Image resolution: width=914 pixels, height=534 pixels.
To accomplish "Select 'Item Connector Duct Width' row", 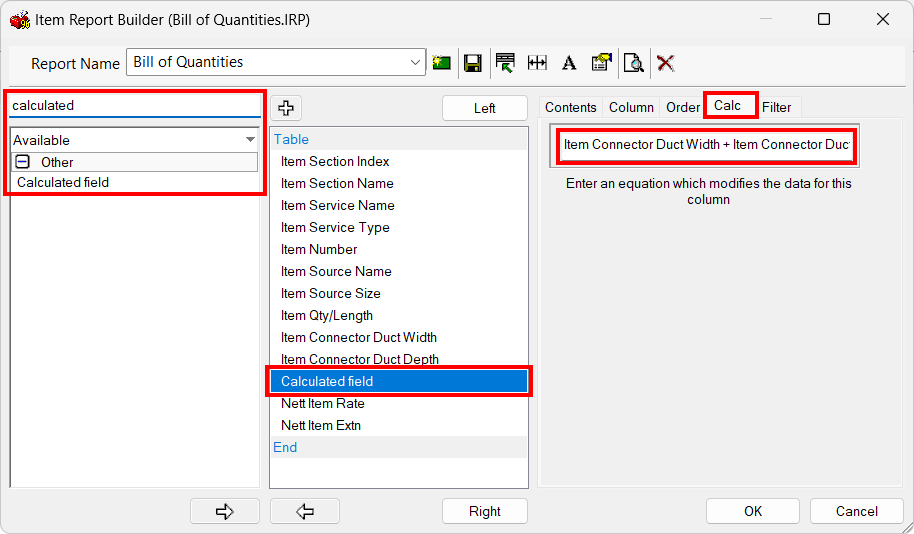I will [399, 338].
